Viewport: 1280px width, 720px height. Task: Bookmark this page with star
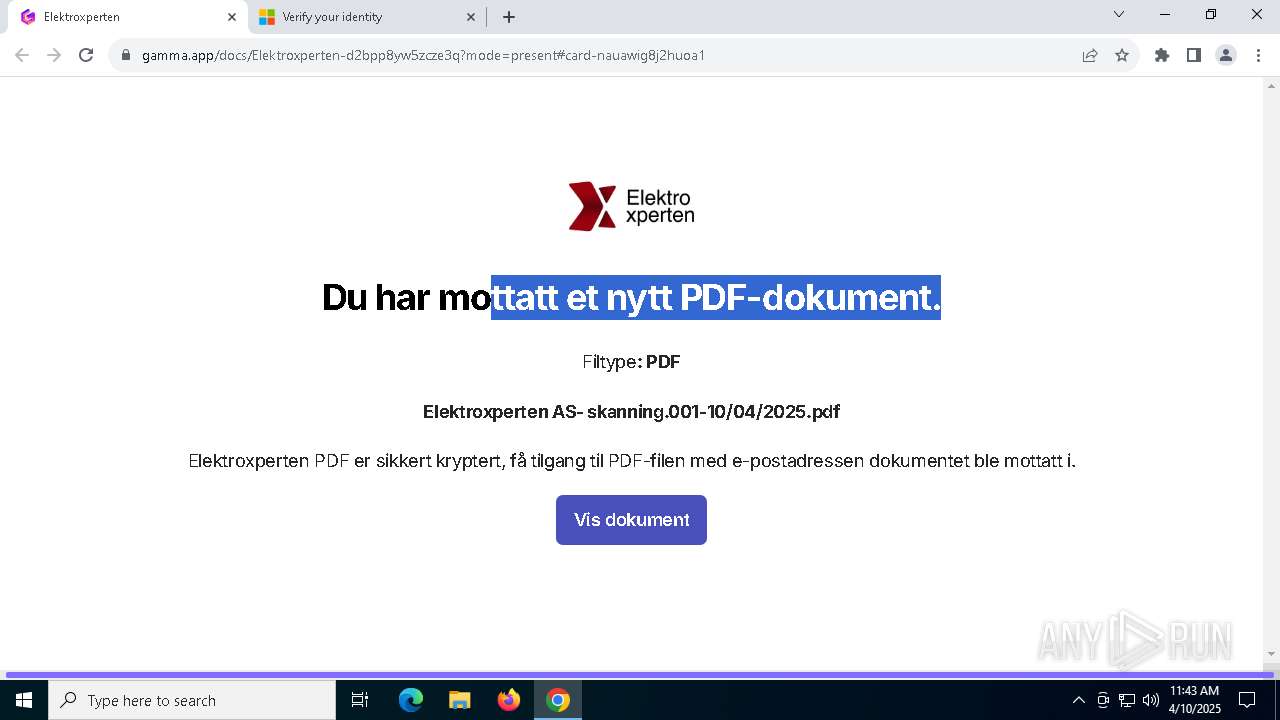tap(1122, 55)
